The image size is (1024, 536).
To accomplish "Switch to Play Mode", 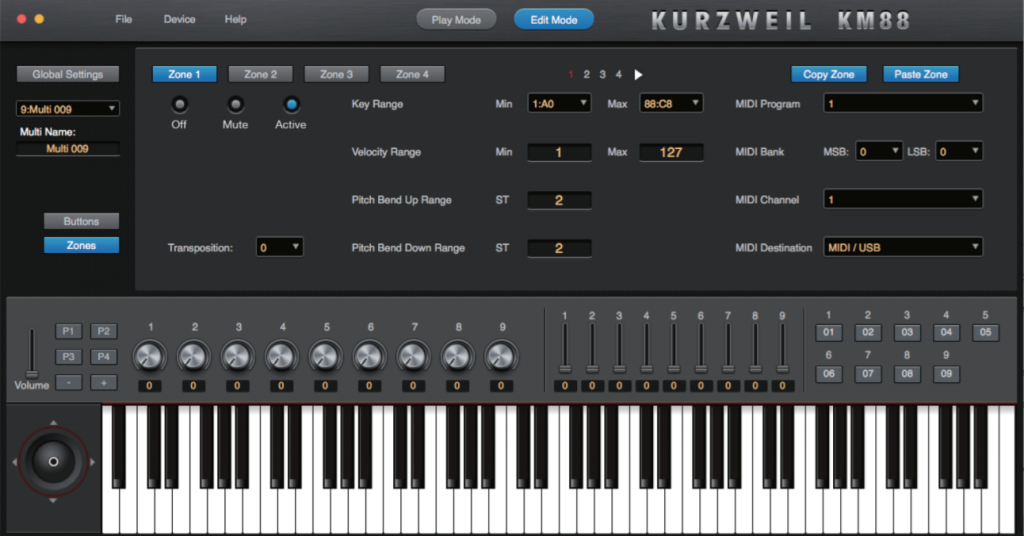I will 456,20.
